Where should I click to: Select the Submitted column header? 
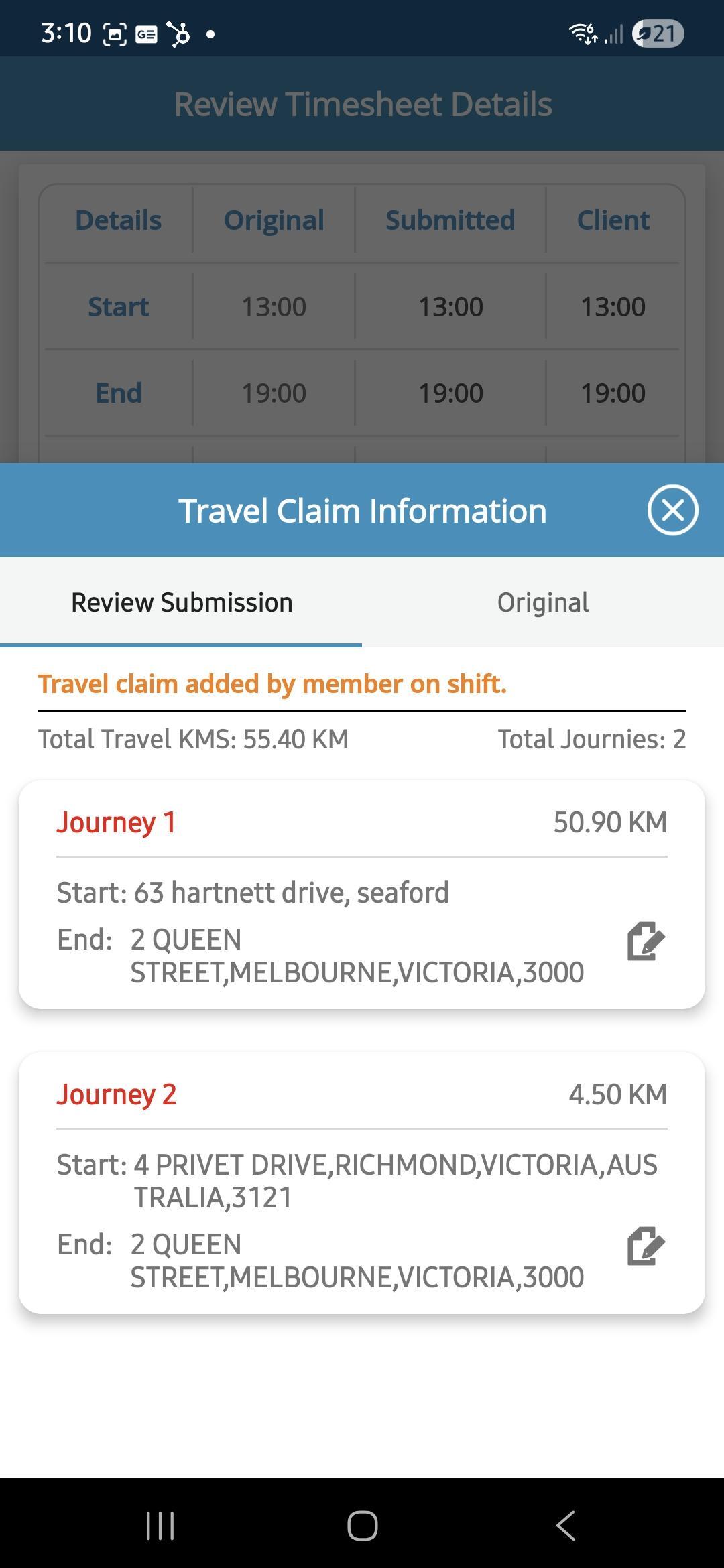pos(450,220)
